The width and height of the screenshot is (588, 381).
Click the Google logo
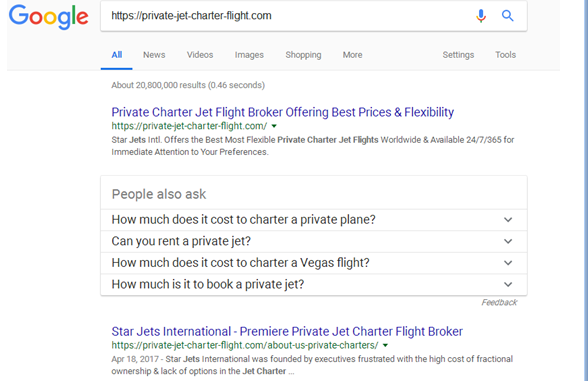click(x=49, y=16)
